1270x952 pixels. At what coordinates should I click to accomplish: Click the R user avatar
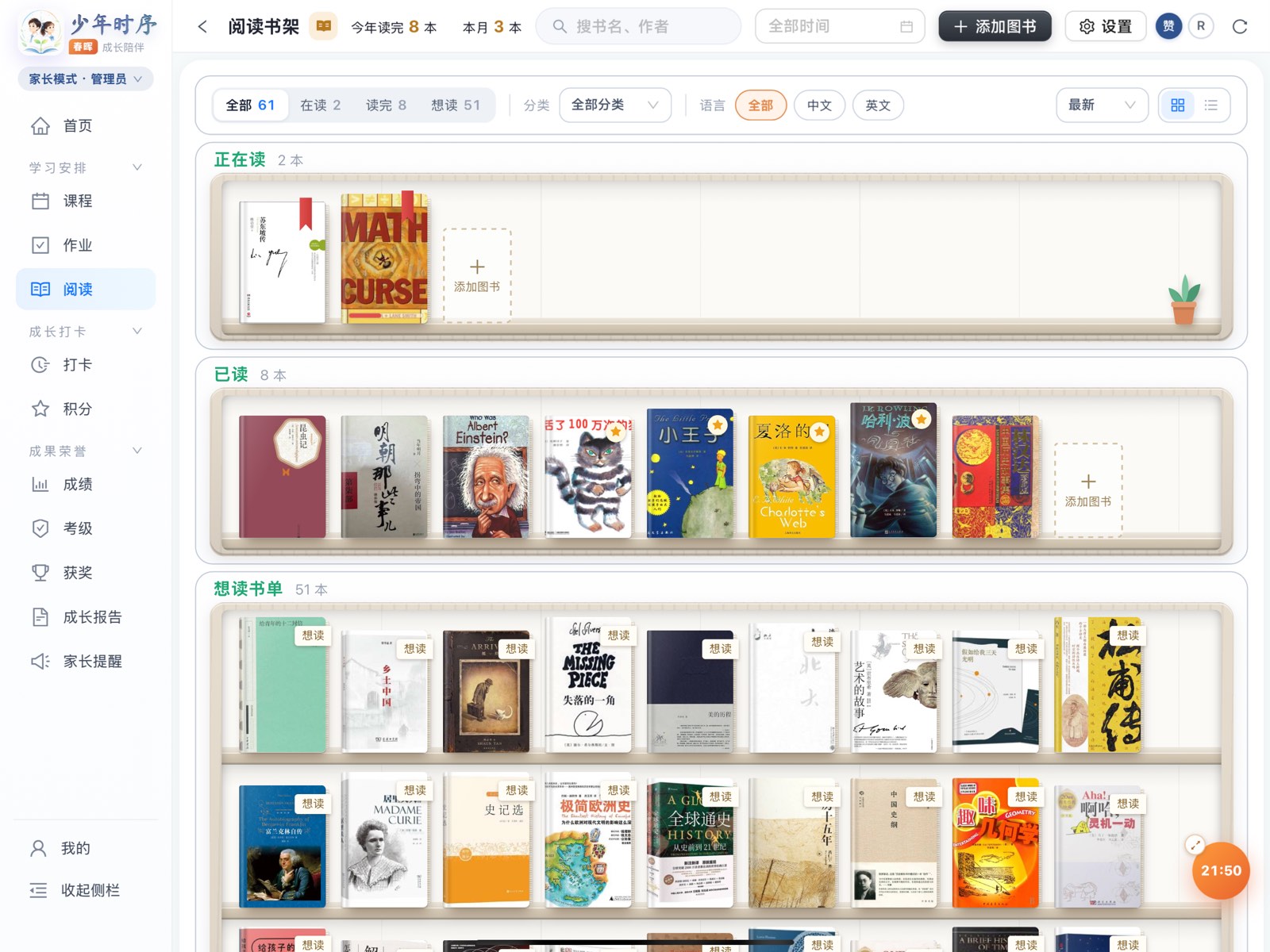[1201, 26]
